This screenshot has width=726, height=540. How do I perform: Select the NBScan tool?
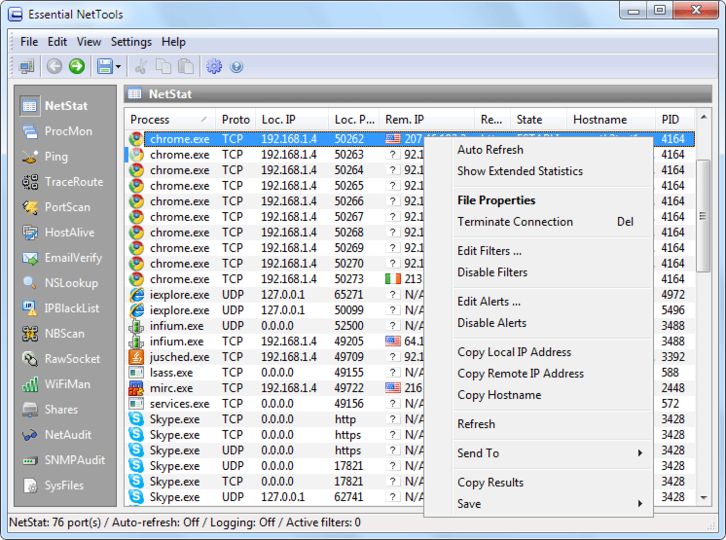point(53,333)
